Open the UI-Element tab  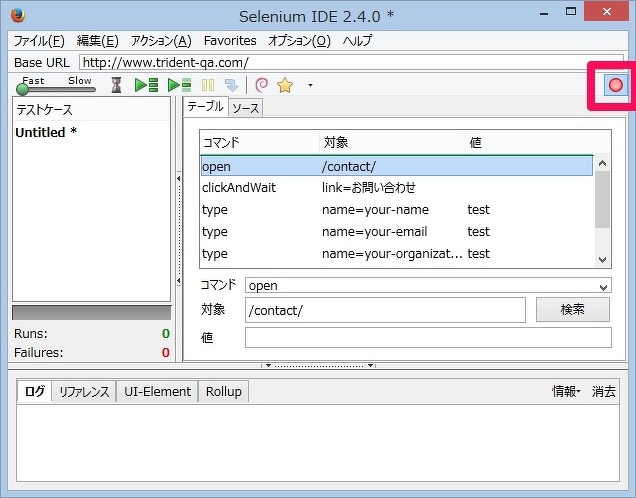coord(157,392)
